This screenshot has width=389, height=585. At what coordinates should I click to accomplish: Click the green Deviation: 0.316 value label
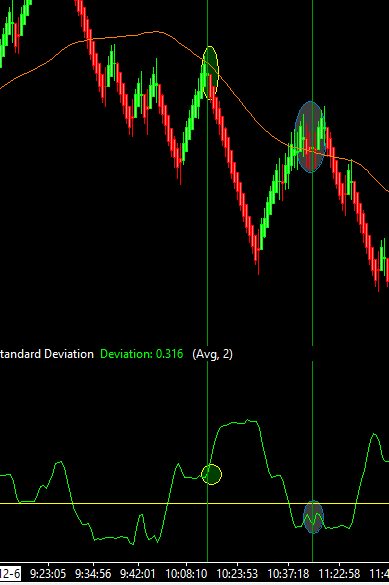click(x=142, y=354)
